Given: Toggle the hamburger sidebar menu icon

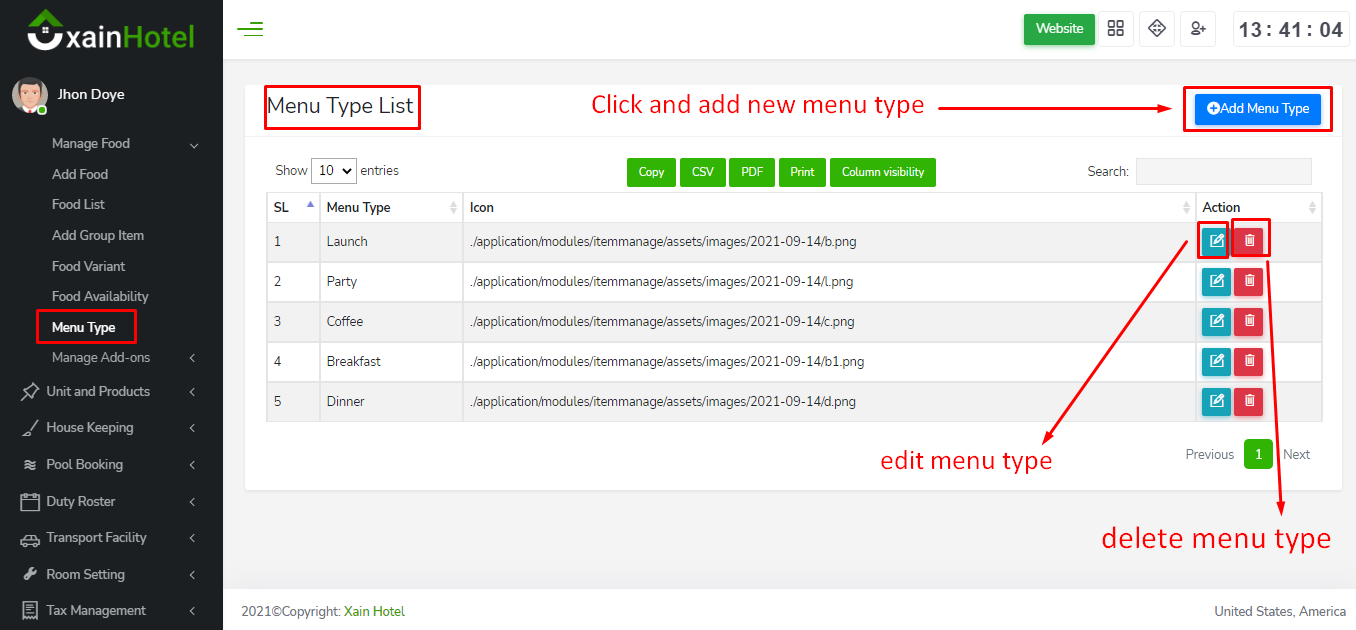Looking at the screenshot, I should 250,29.
